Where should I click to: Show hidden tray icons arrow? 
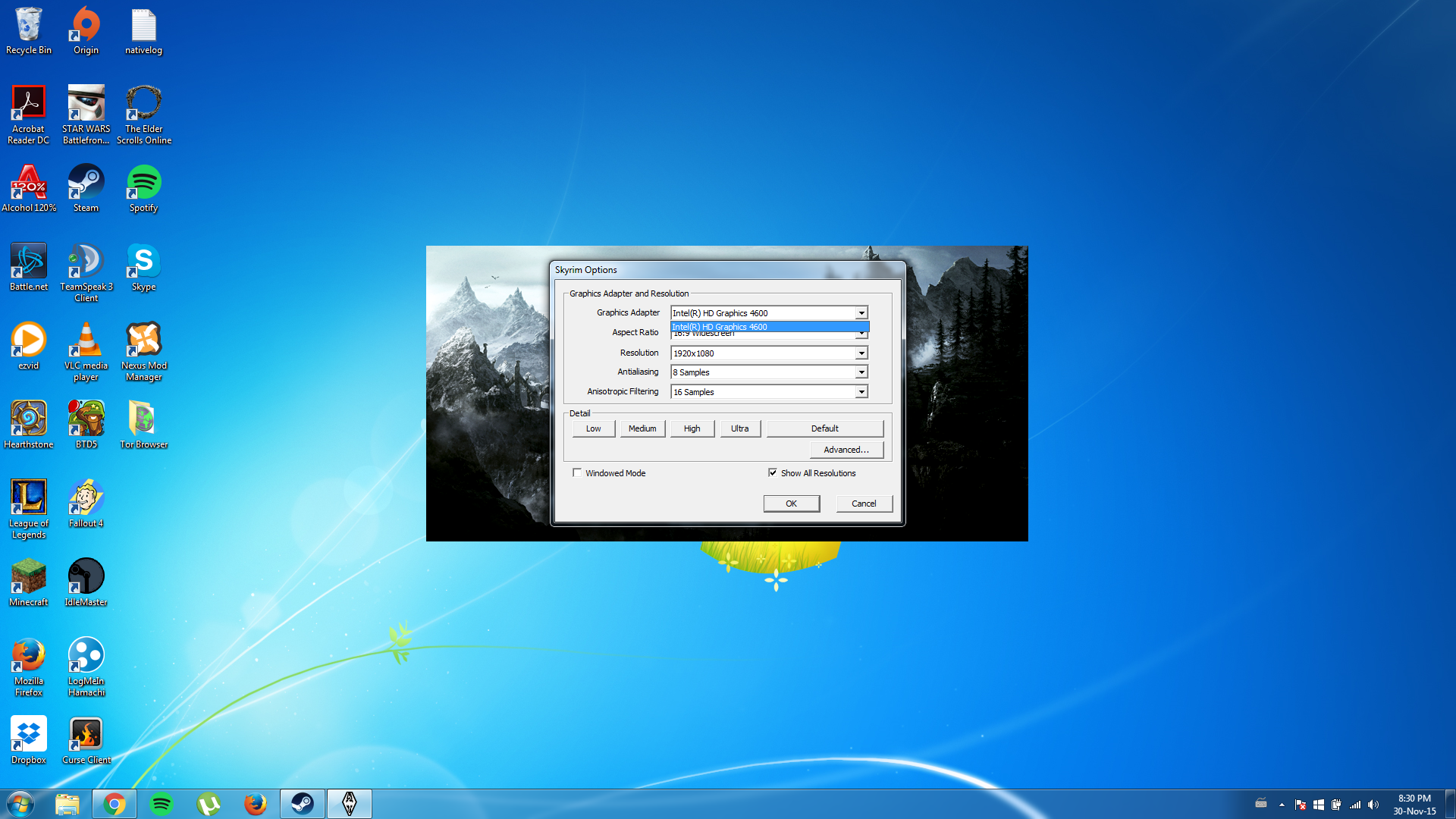pyautogui.click(x=1282, y=805)
